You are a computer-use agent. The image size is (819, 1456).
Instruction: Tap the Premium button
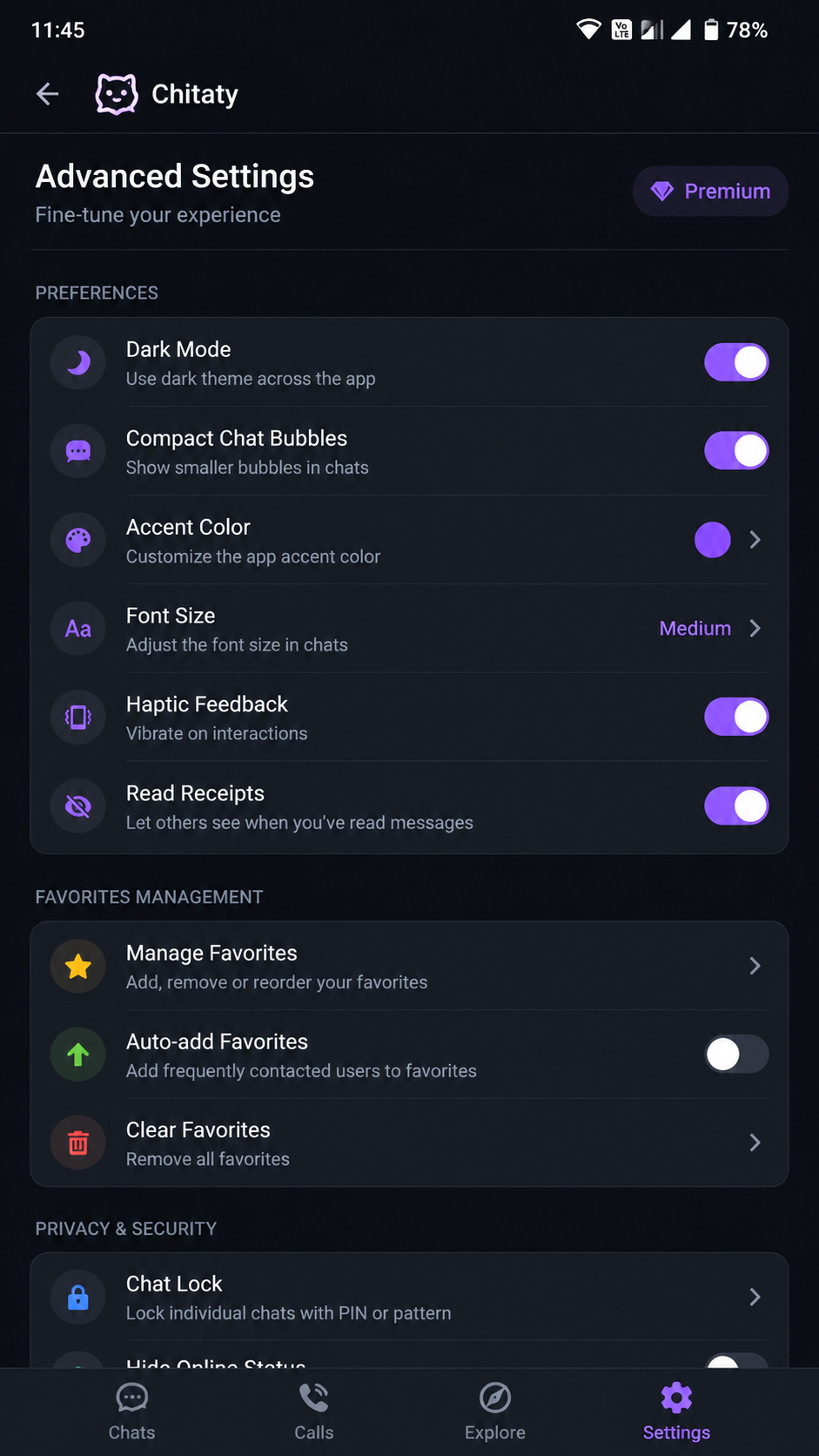[x=710, y=191]
